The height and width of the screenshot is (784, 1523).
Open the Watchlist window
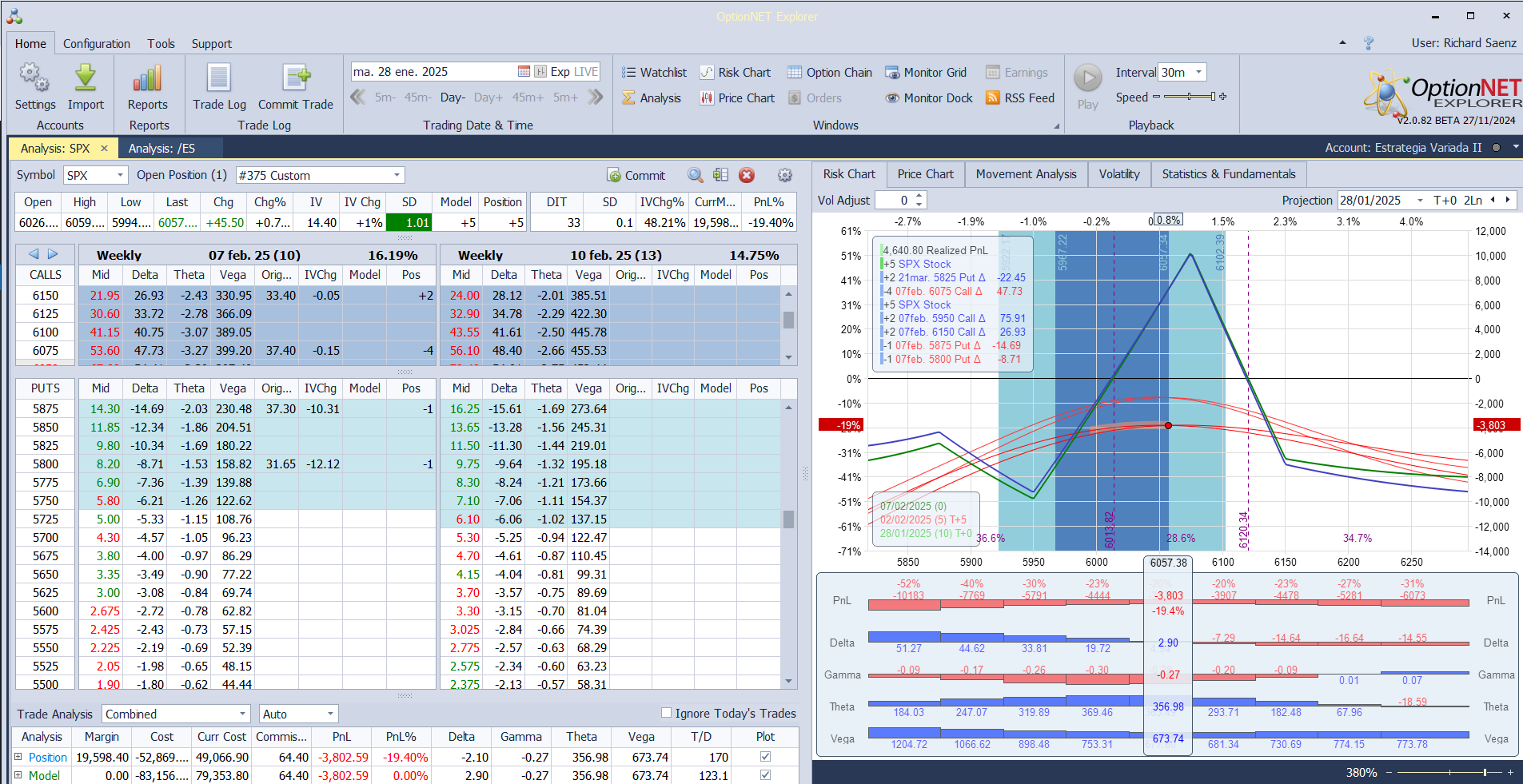click(654, 73)
